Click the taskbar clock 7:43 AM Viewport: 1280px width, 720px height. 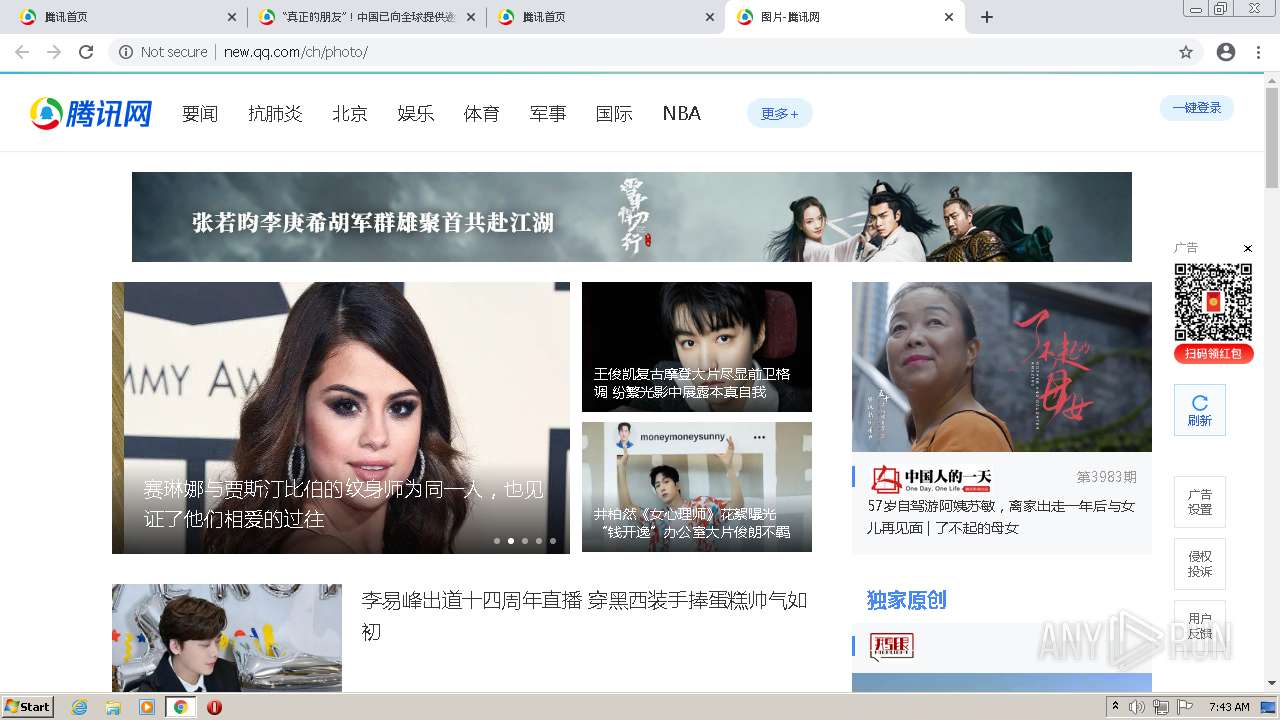pyautogui.click(x=1229, y=707)
